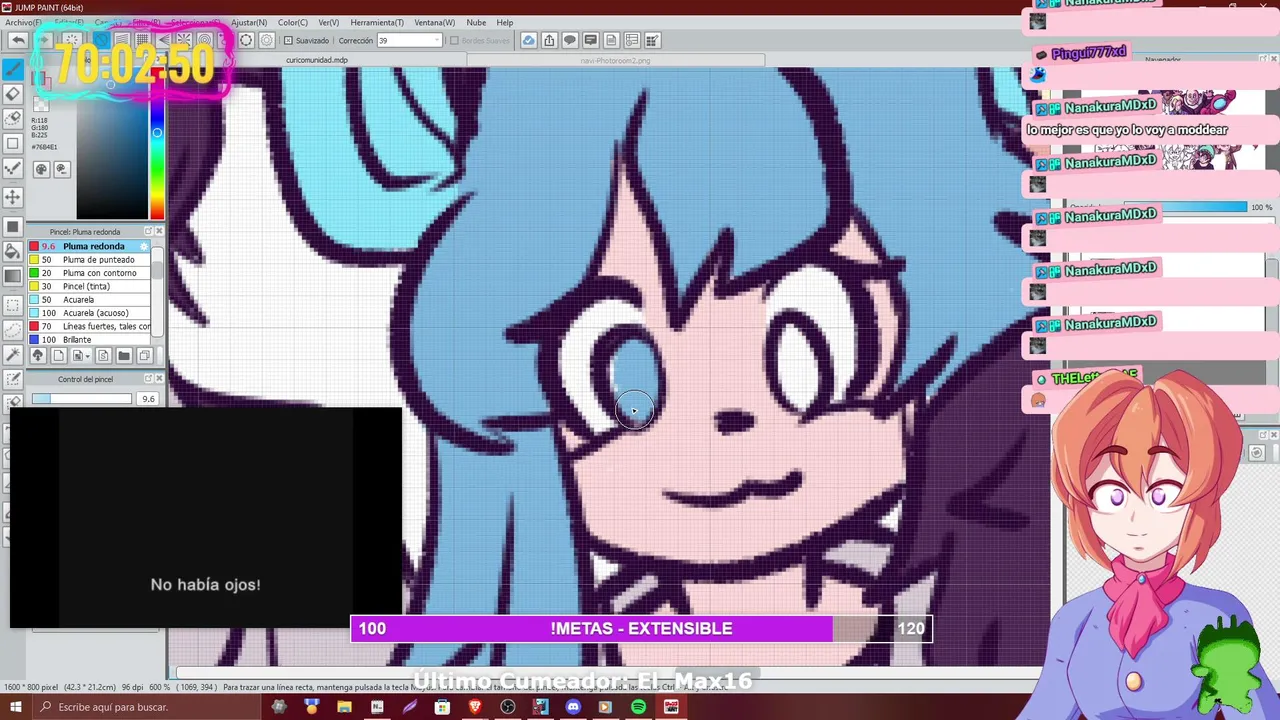Open the Ajustar(N) menu
The image size is (1280, 720).
tap(248, 22)
